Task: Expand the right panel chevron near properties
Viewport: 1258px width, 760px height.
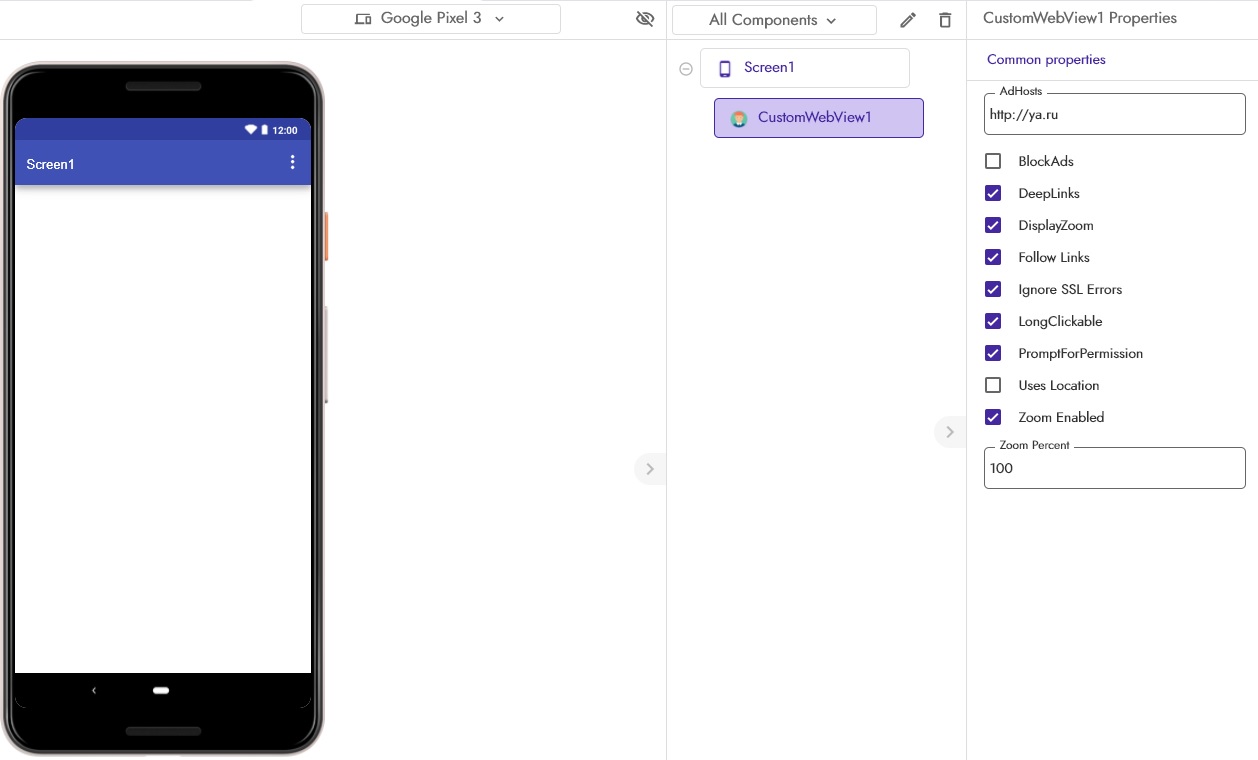Action: coord(949,431)
